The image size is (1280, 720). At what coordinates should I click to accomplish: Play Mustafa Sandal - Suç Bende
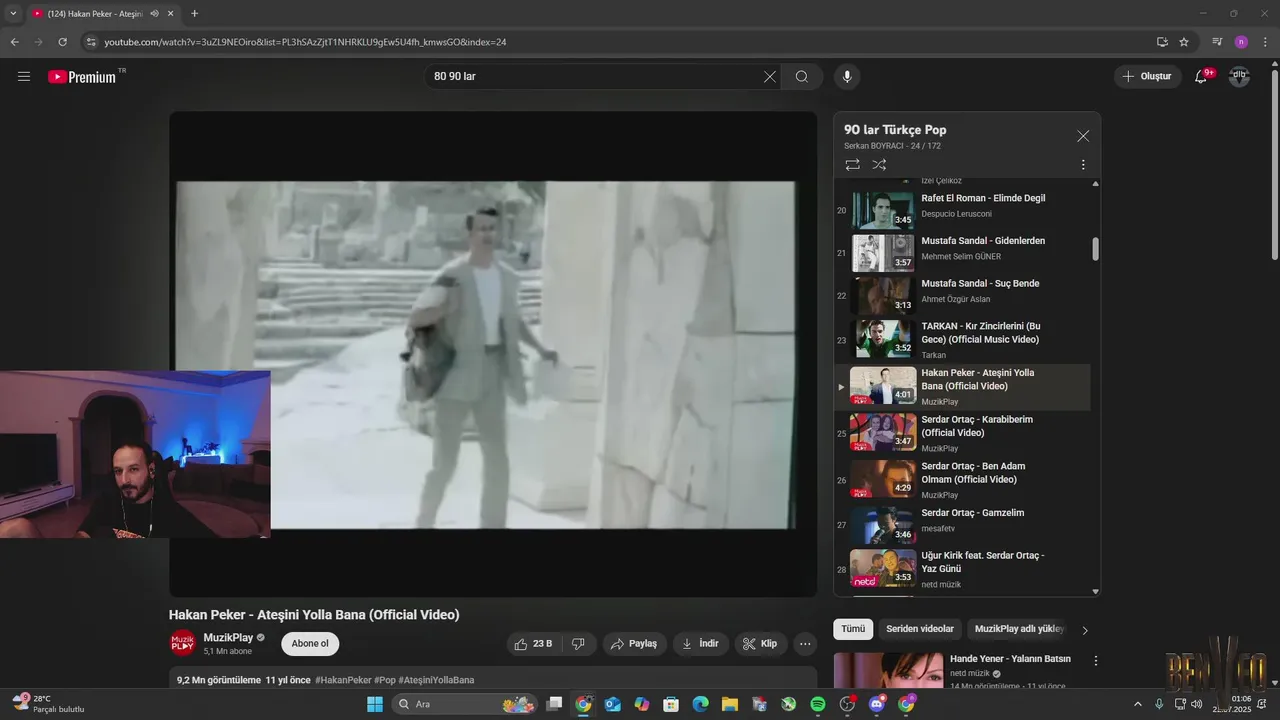pos(962,295)
